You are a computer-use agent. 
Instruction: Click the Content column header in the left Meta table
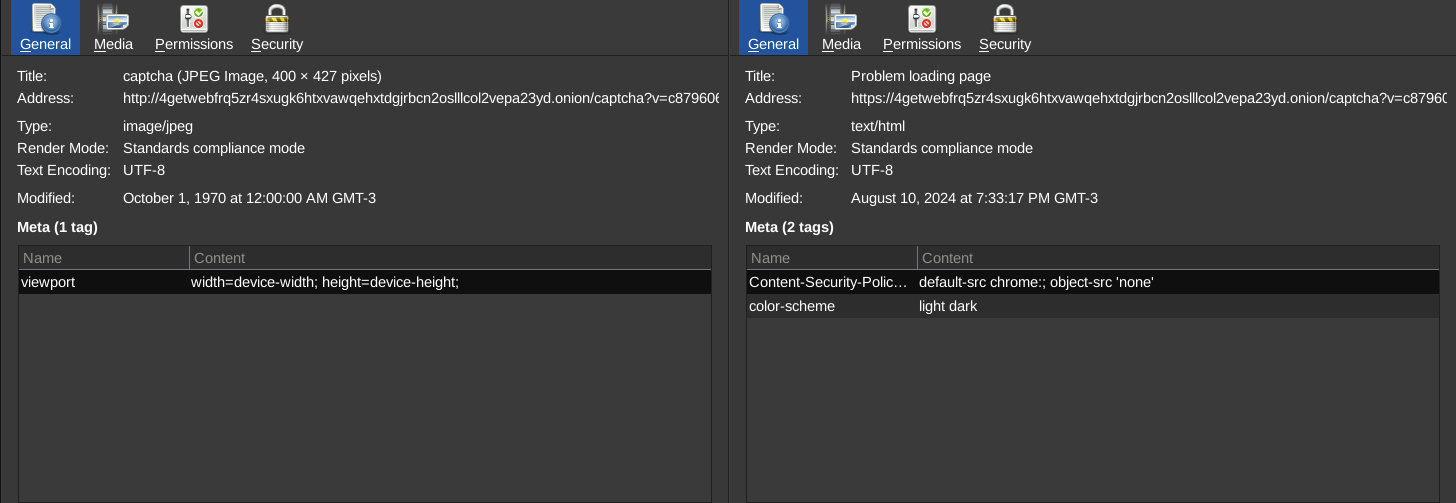coord(450,258)
